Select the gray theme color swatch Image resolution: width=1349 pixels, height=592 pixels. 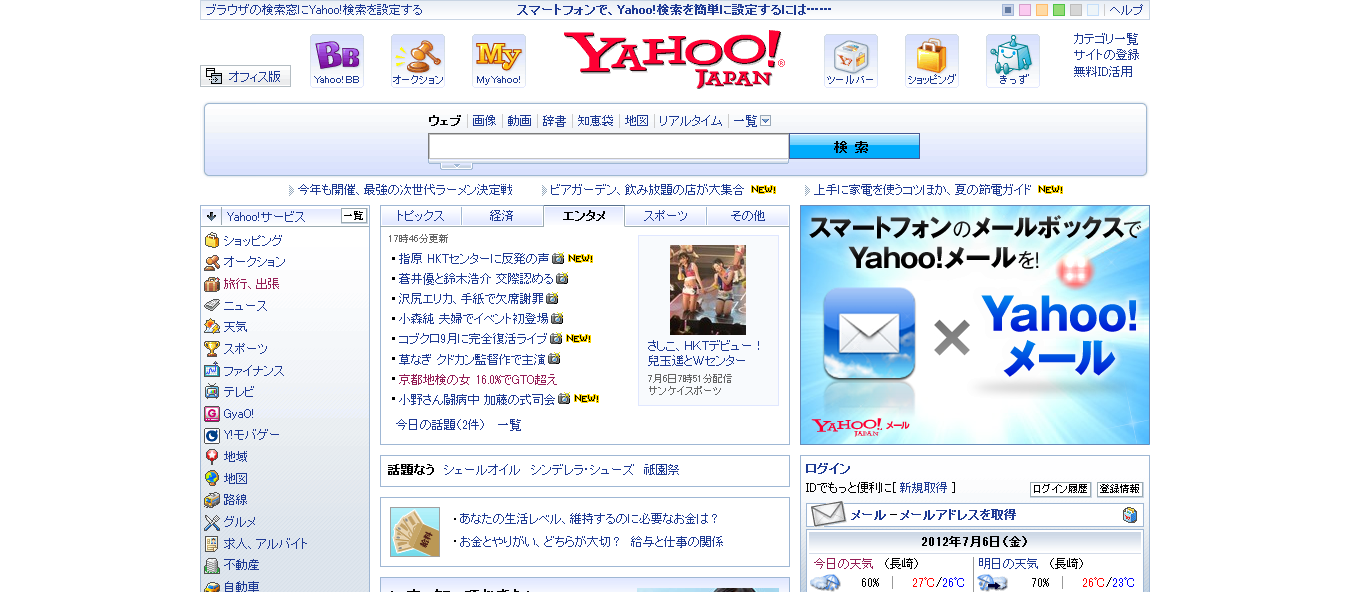point(1076,10)
